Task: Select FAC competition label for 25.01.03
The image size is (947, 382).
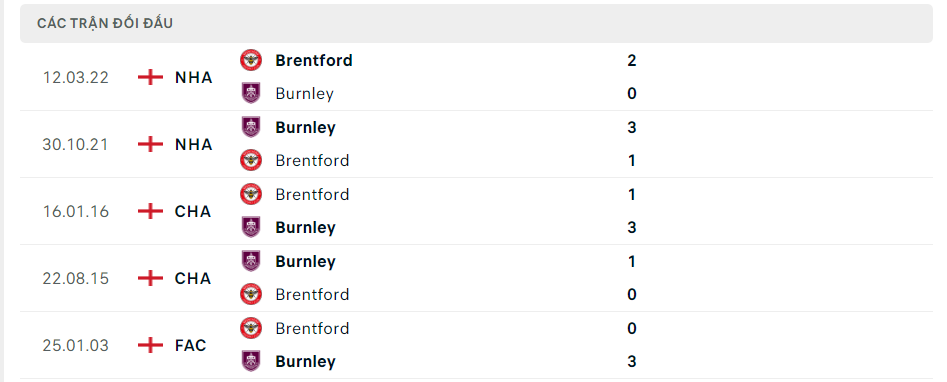Action: [x=191, y=345]
